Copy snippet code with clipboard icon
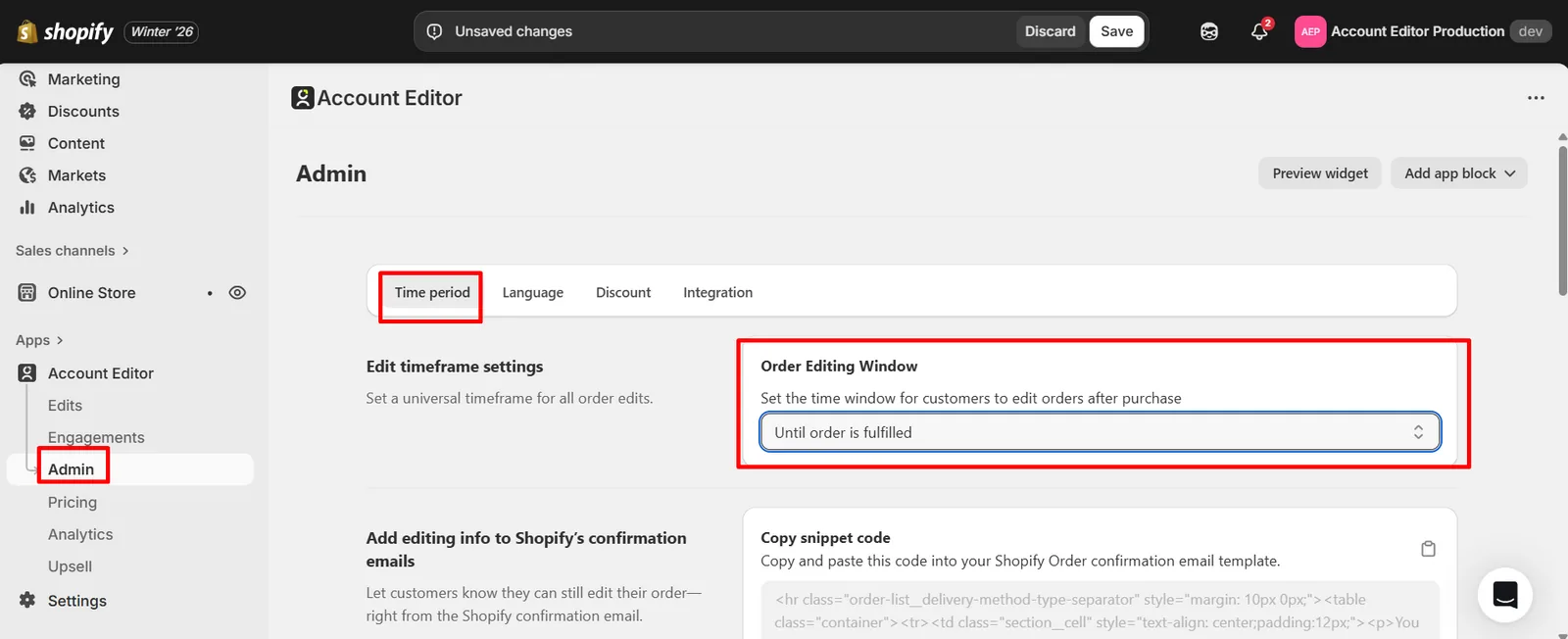This screenshot has height=639, width=1568. 1429,549
